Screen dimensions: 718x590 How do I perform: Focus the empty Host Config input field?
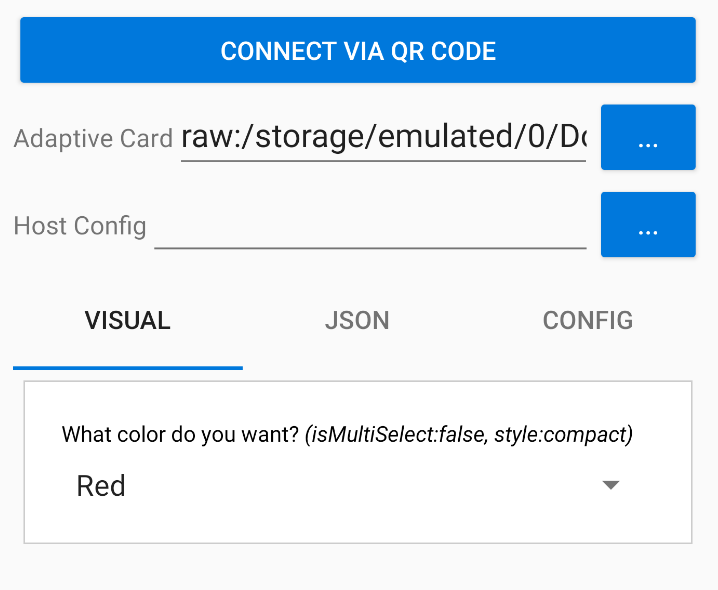370,225
